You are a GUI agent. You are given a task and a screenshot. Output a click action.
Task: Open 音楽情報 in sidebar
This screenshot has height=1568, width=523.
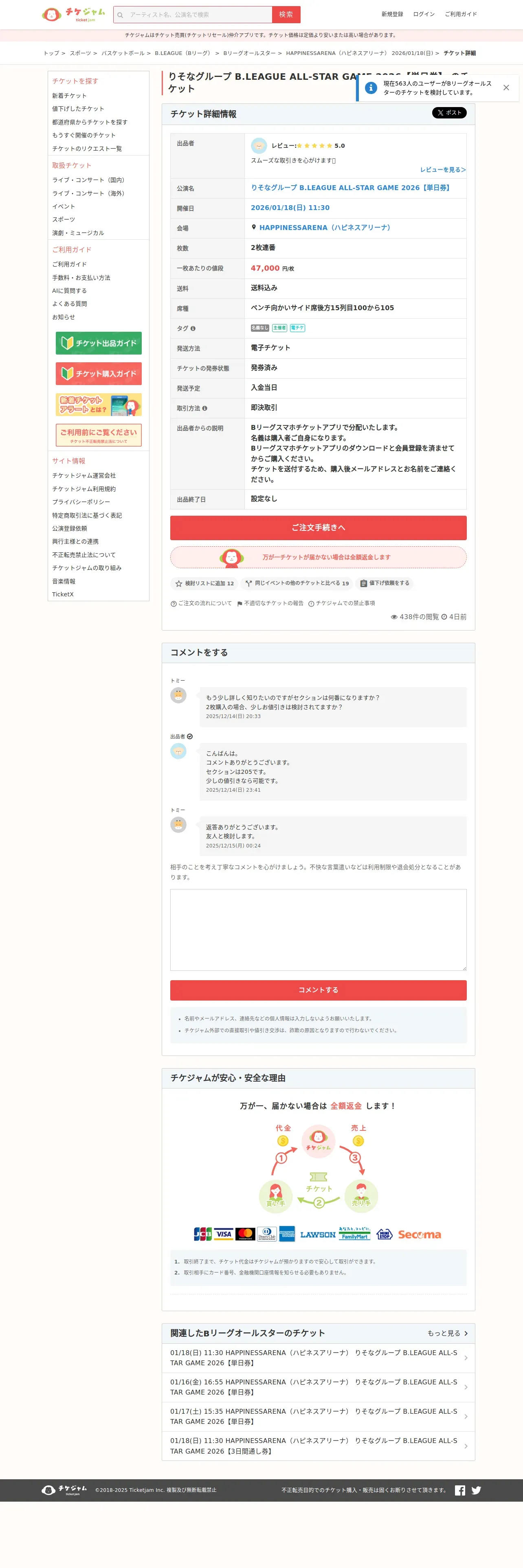pos(63,581)
